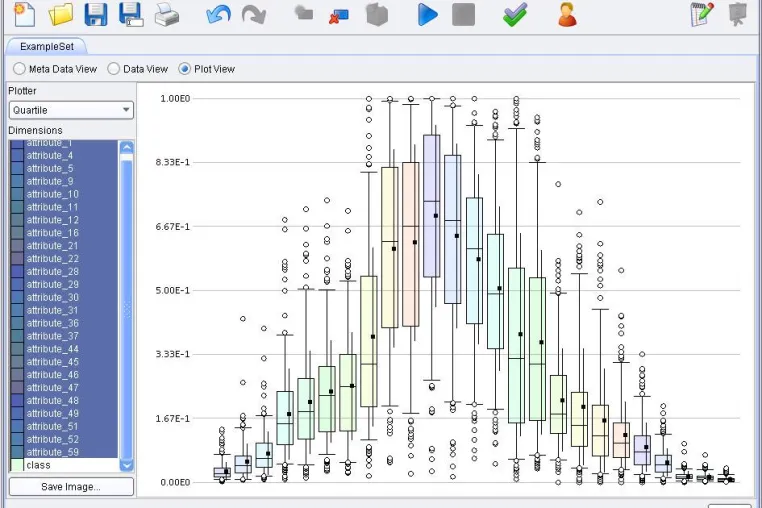The height and width of the screenshot is (508, 762).
Task: Click the dimensions list scrollbar thumb
Action: pos(126,307)
